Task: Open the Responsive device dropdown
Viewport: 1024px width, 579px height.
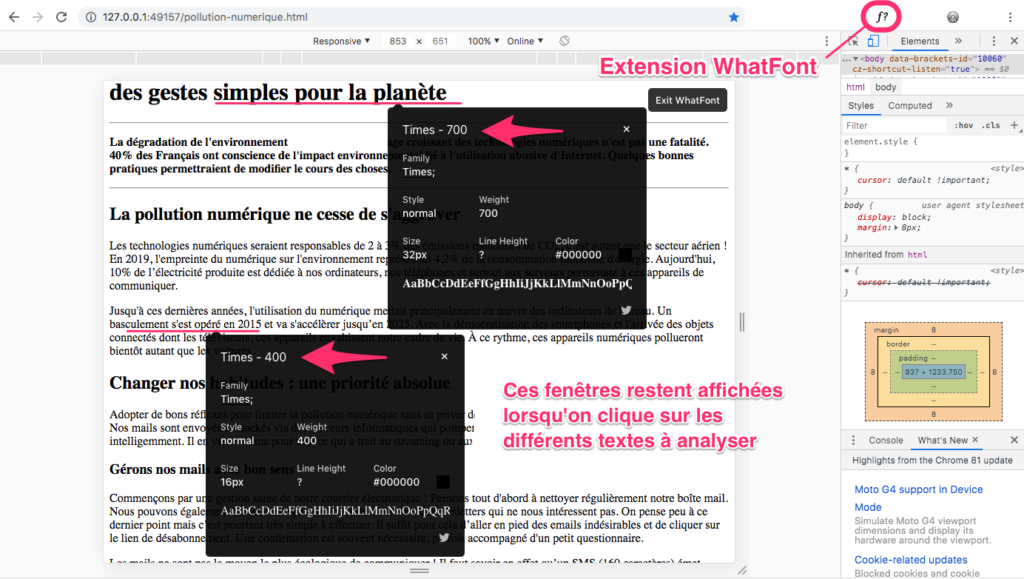Action: coord(341,41)
